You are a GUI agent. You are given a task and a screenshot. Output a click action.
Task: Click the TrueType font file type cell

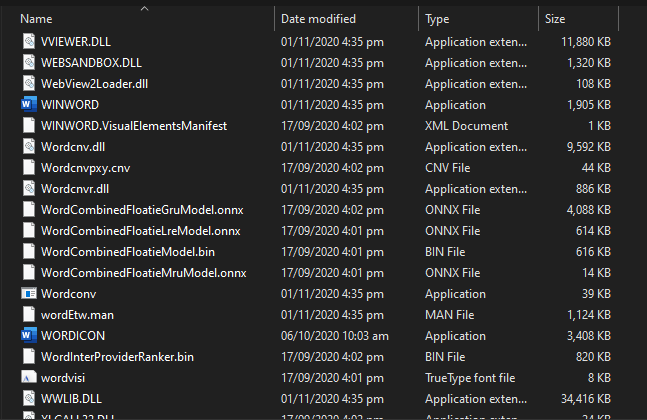470,378
